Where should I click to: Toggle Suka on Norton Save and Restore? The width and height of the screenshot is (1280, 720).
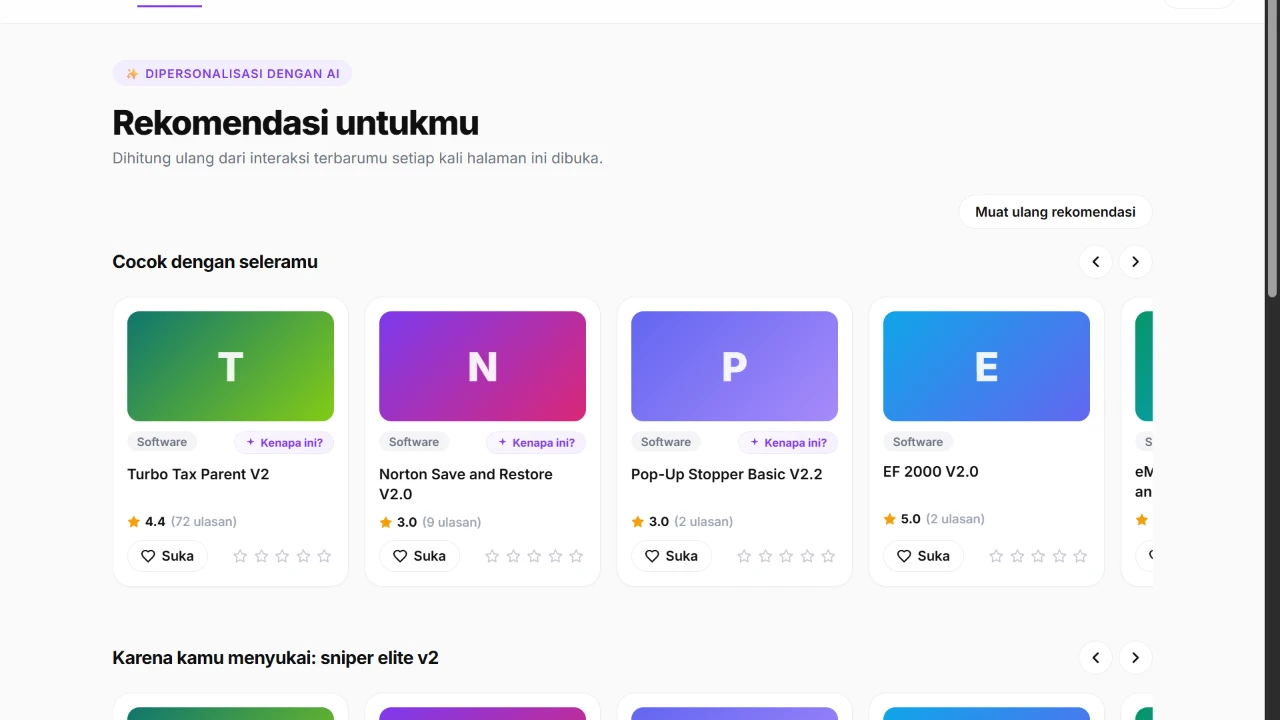[419, 556]
